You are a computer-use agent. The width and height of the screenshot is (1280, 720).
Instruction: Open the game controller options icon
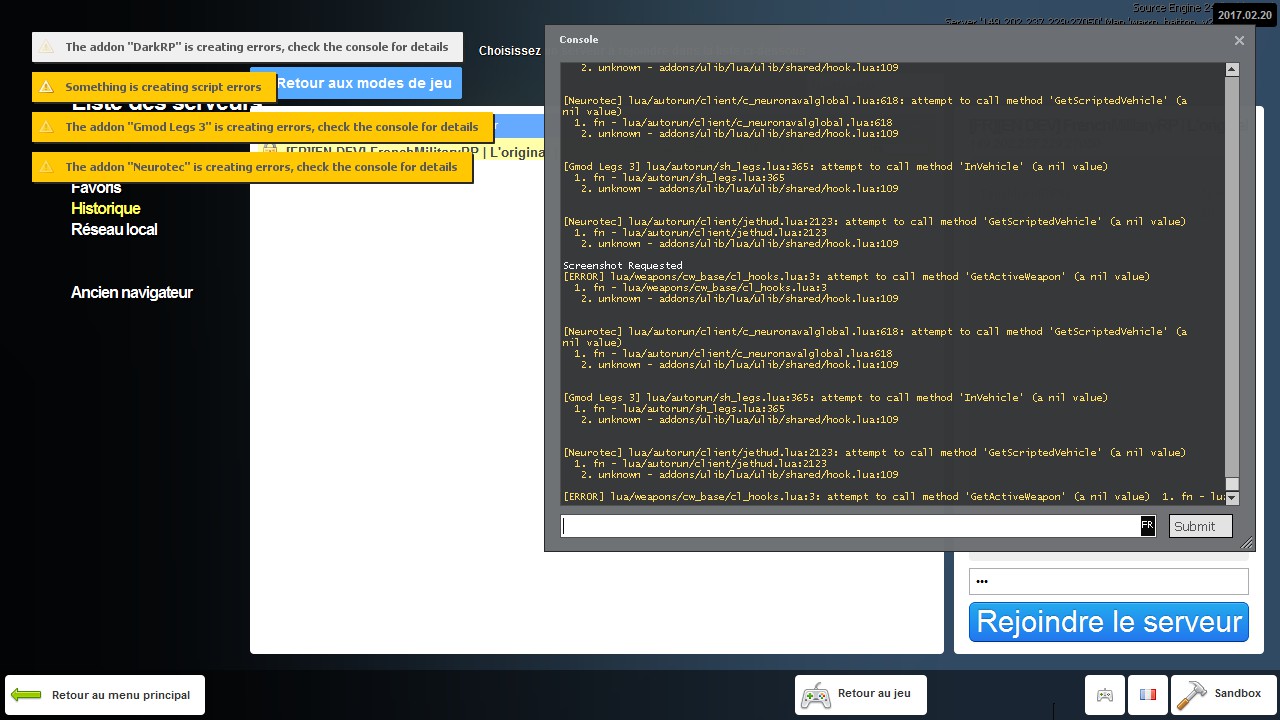click(x=1105, y=695)
